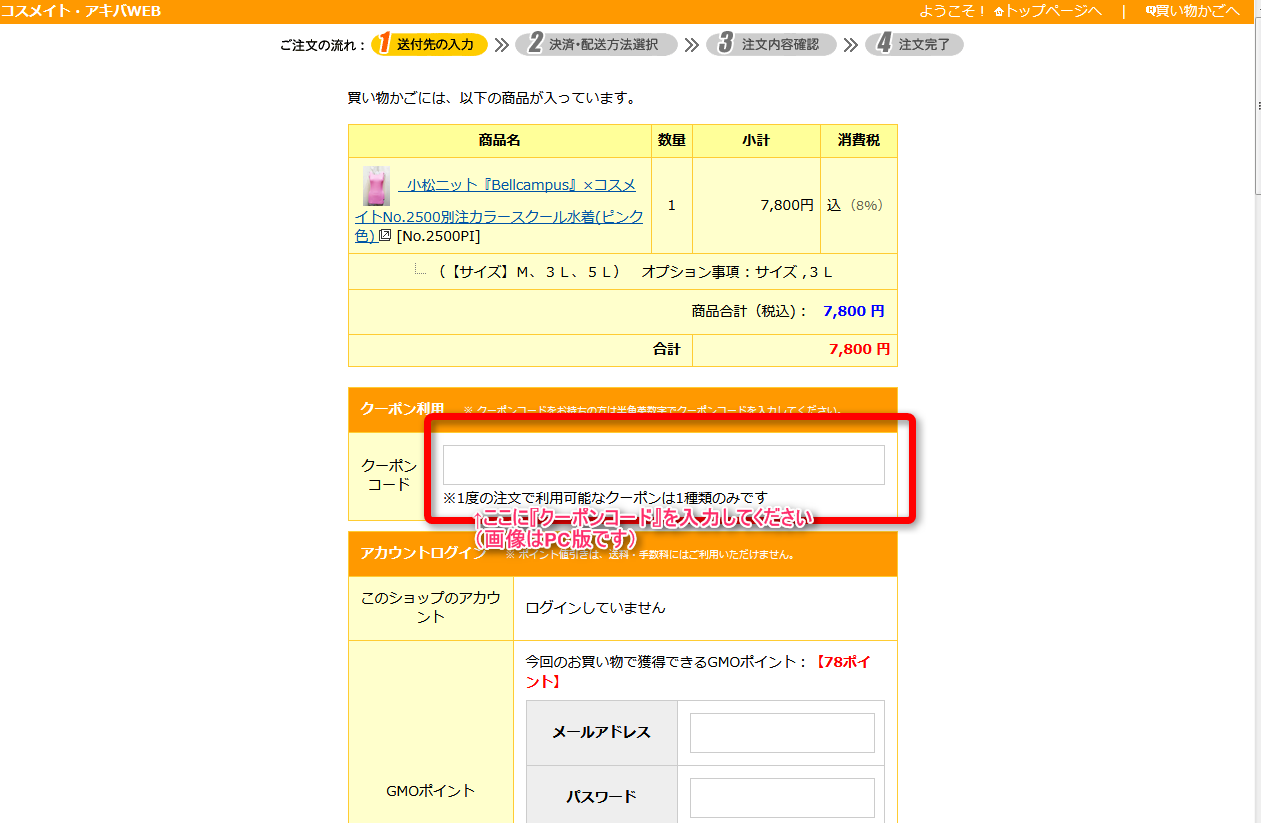
Task: Click into the メールアドレス field
Action: 781,733
